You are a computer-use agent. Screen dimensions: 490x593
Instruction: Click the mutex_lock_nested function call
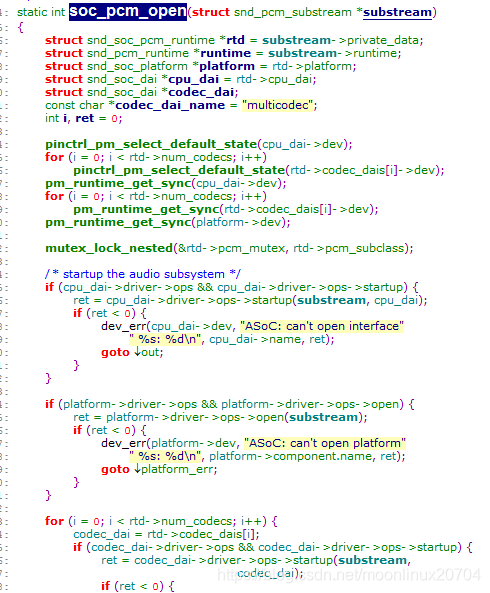(109, 248)
